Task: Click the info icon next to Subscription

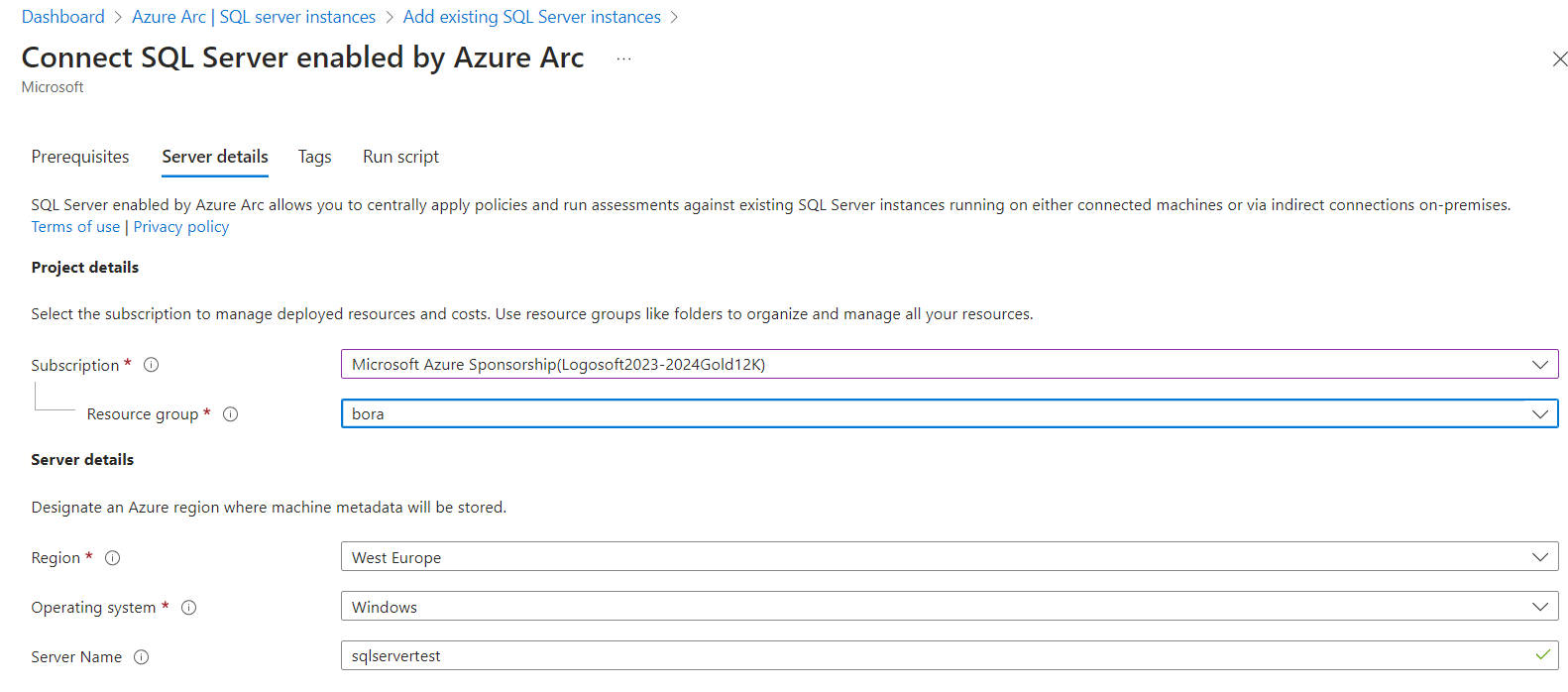Action: tap(152, 365)
